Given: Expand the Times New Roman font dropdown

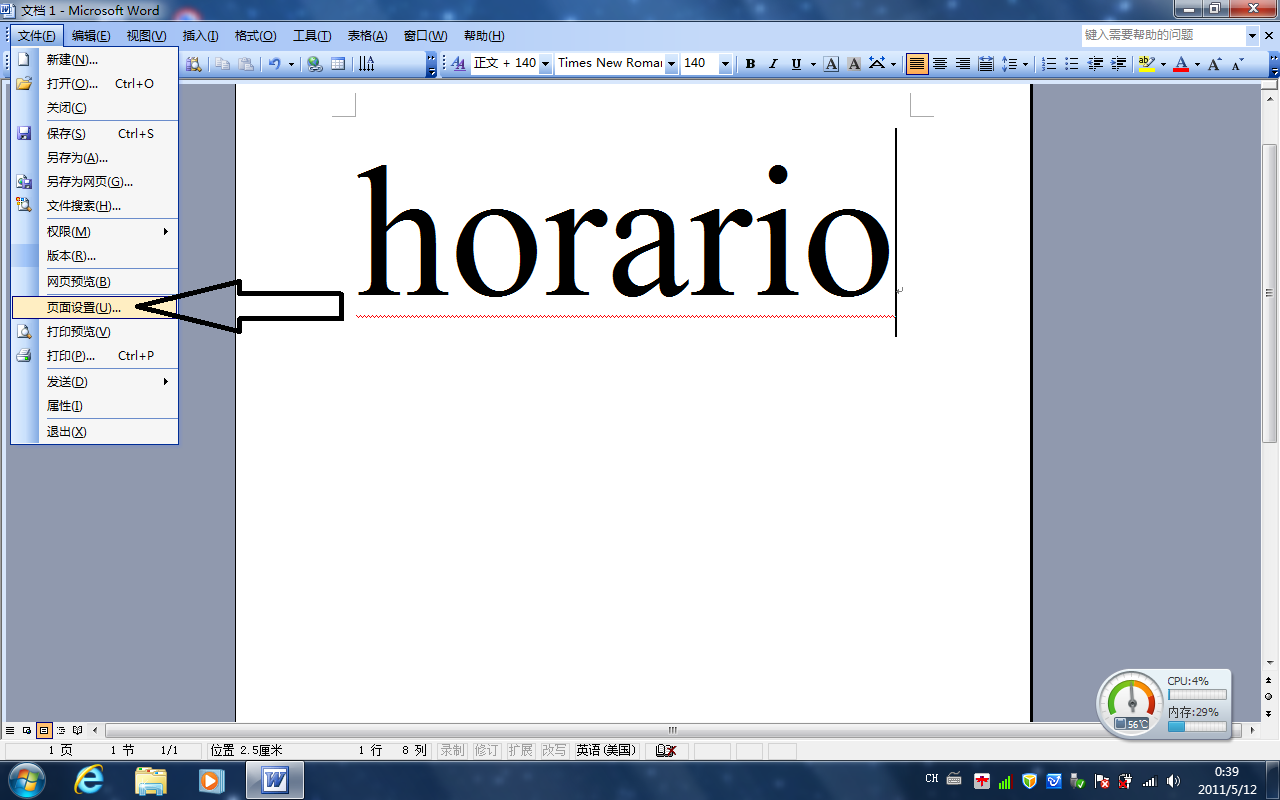Looking at the screenshot, I should [x=672, y=64].
